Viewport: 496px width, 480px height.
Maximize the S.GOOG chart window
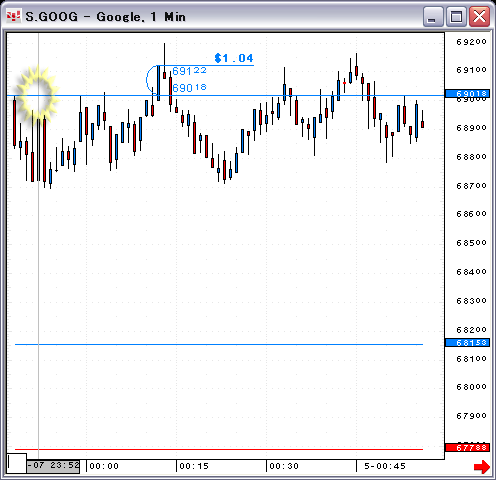pos(456,16)
